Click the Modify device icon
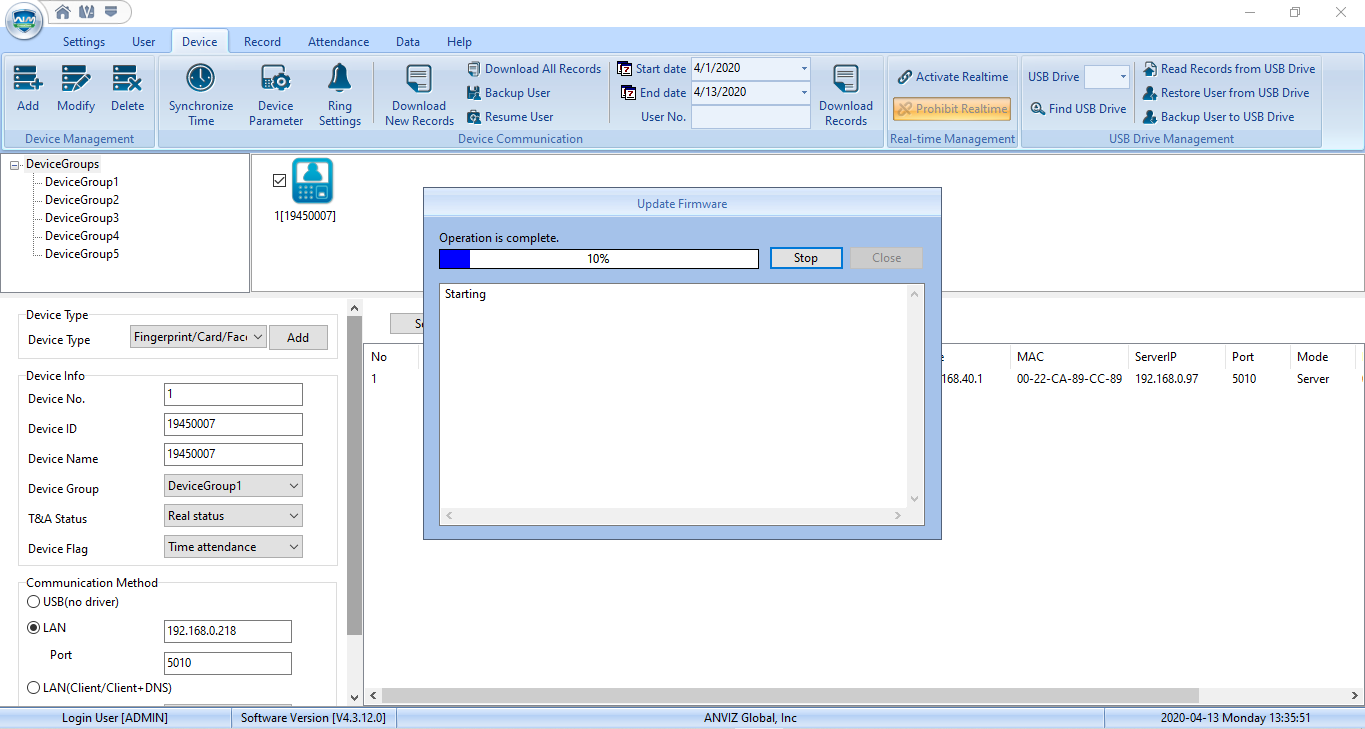Image resolution: width=1365 pixels, height=729 pixels. click(x=76, y=79)
